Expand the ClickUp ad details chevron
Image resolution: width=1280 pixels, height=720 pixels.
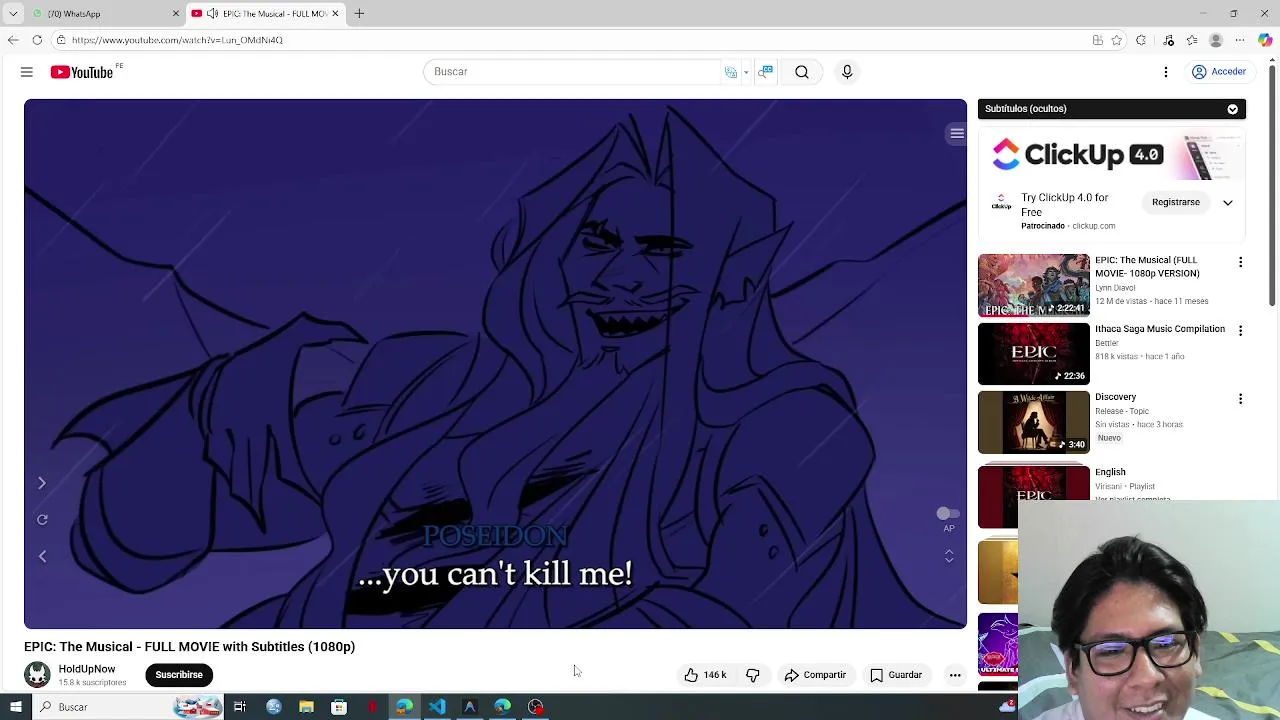coord(1228,202)
